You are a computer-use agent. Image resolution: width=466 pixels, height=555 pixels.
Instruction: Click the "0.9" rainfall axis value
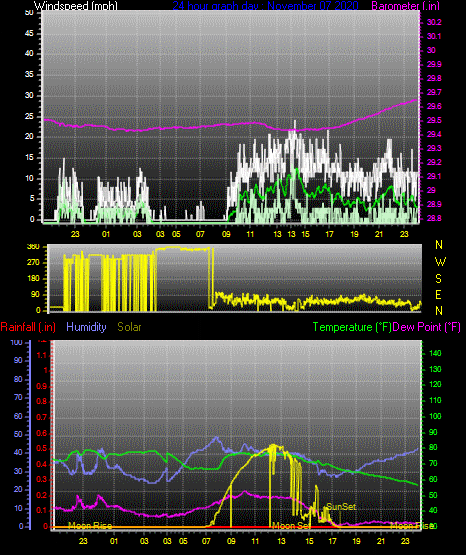[42, 386]
